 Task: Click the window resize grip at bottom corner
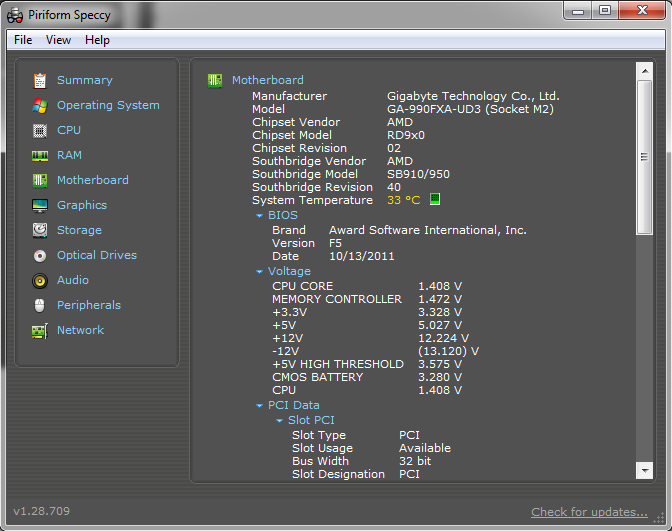(x=658, y=518)
